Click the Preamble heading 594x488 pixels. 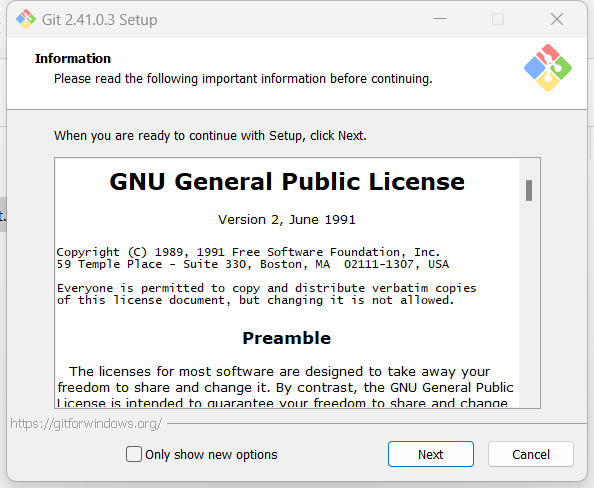pyautogui.click(x=287, y=338)
